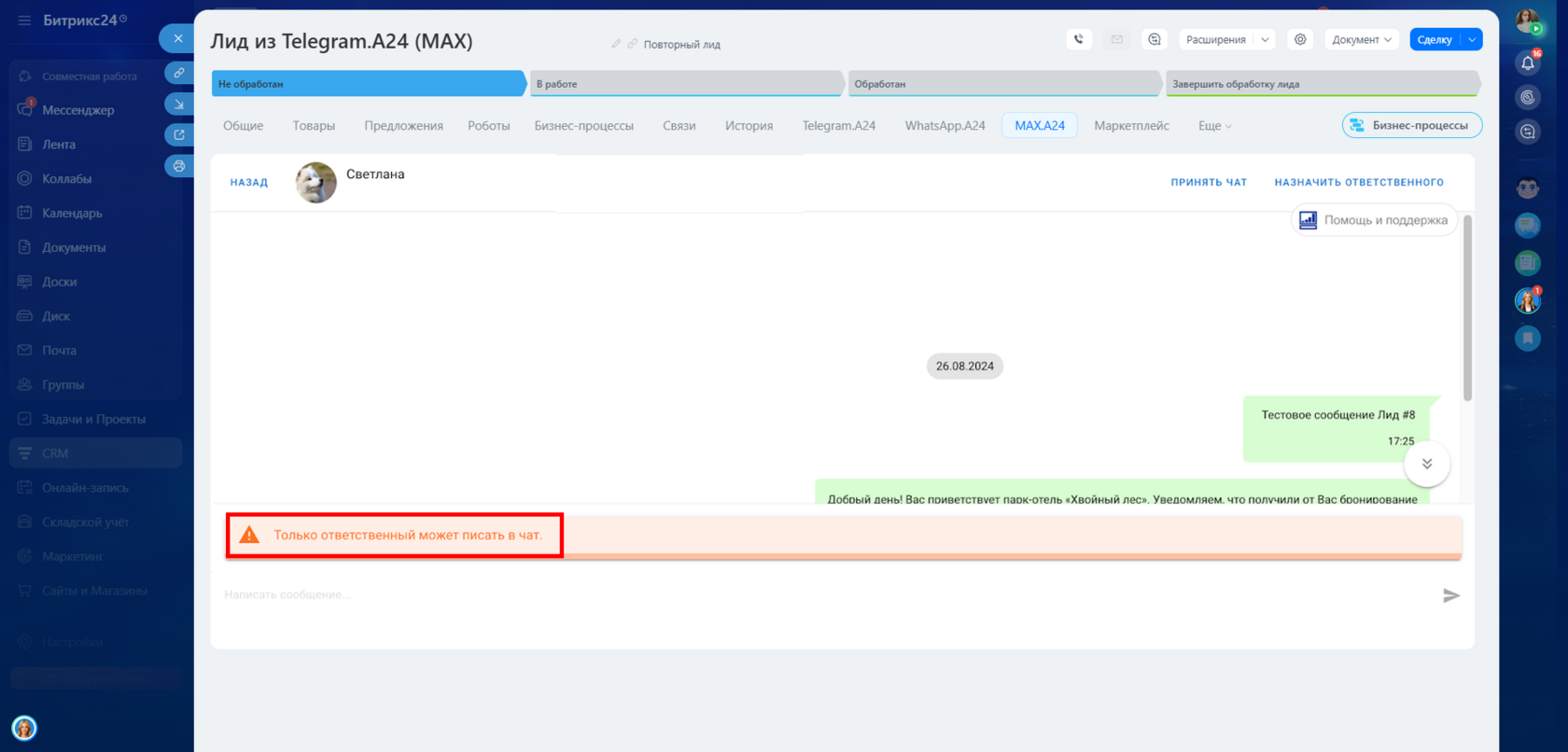This screenshot has height=752, width=1568.
Task: Select the MAX.A24 tab
Action: tap(1040, 126)
